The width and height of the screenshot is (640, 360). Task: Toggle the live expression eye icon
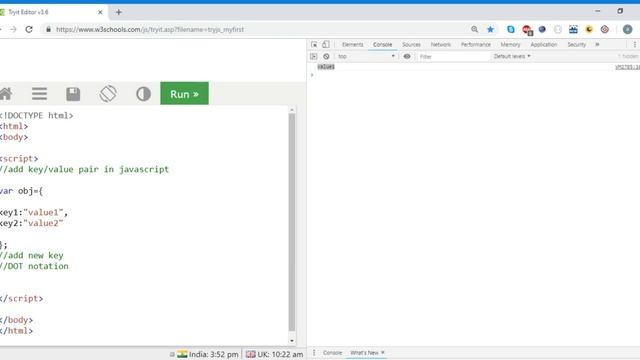tap(407, 56)
